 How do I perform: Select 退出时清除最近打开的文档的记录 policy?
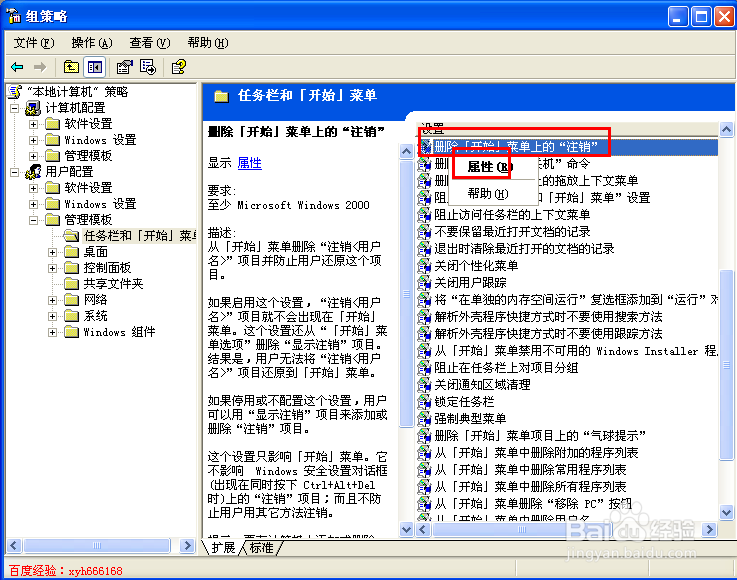coord(524,249)
